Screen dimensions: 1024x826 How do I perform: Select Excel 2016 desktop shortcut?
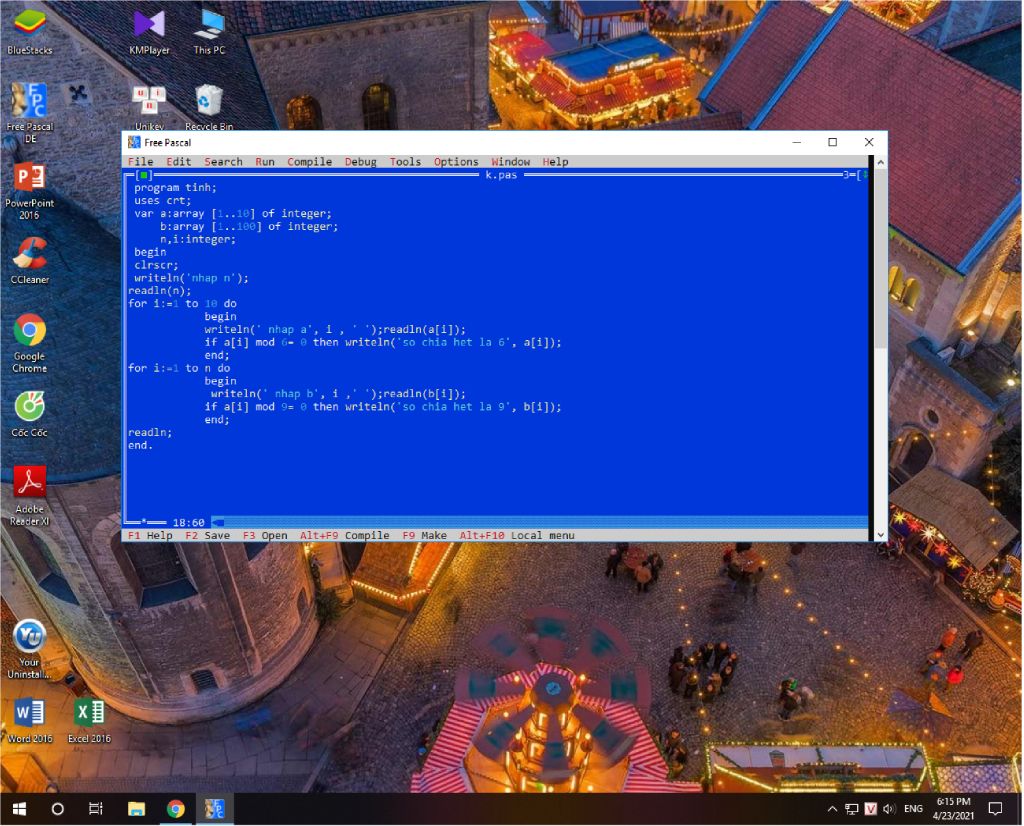coord(89,721)
